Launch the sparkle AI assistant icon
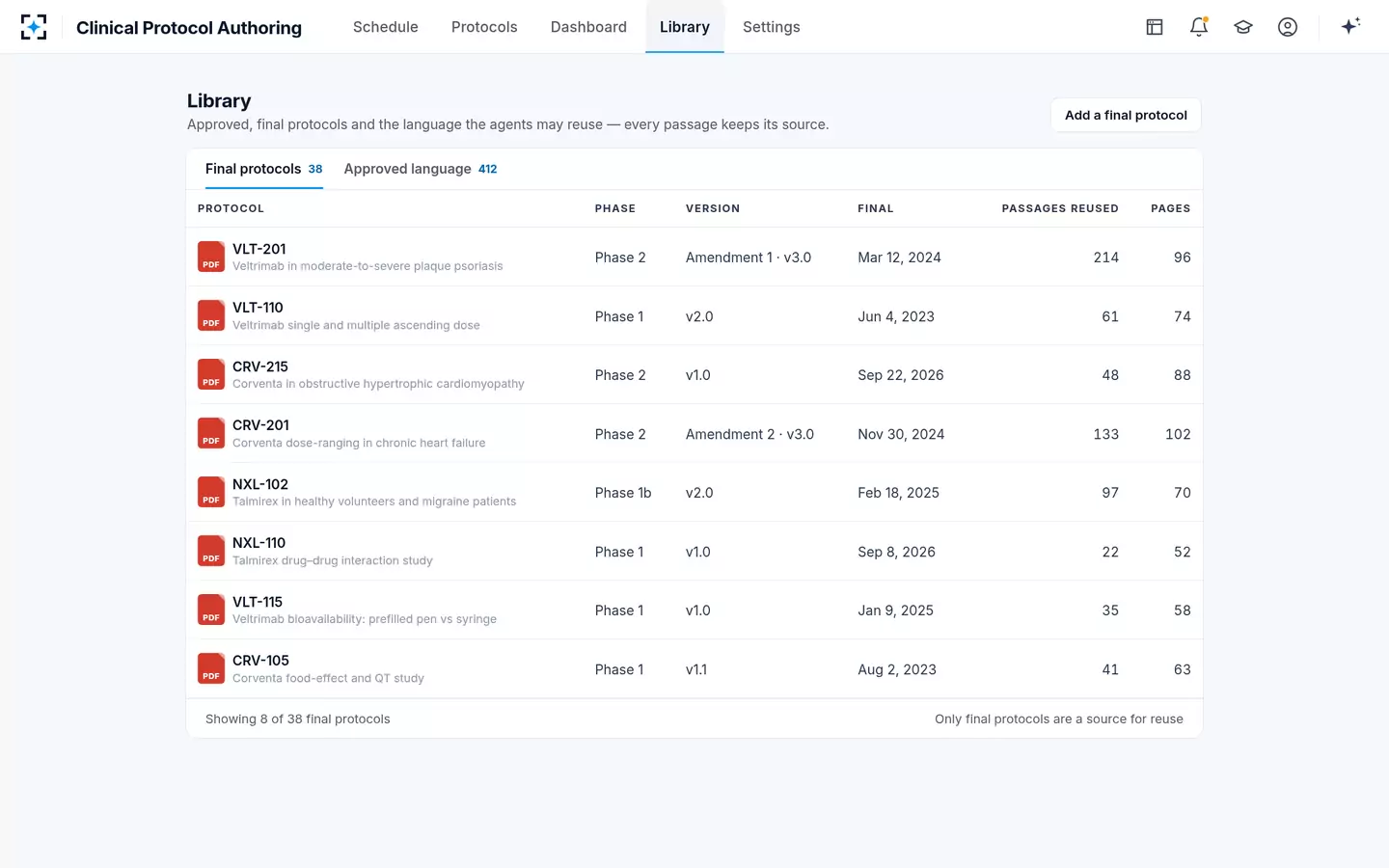Image resolution: width=1389 pixels, height=868 pixels. 1350,26
